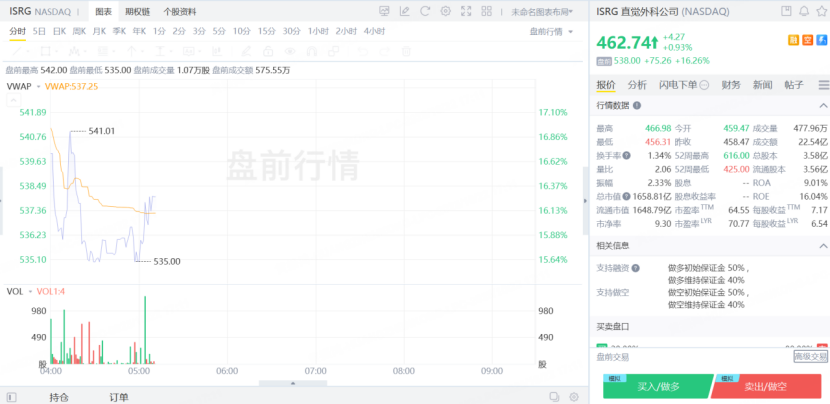Click the blue lightning trade badge
Viewport: 830px width, 404px height.
pos(822,40)
